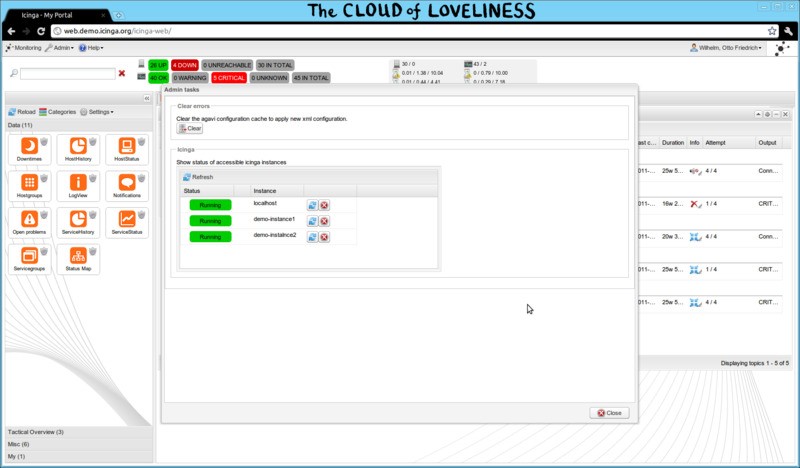Click the 40 OK services badge
Viewport: 800px width, 468px height.
point(158,78)
